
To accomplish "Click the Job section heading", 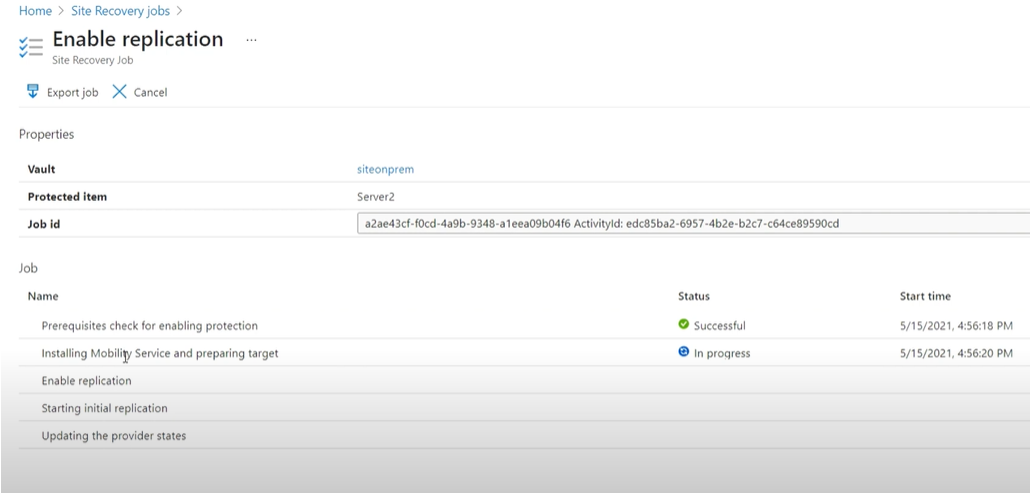I will pyautogui.click(x=28, y=268).
